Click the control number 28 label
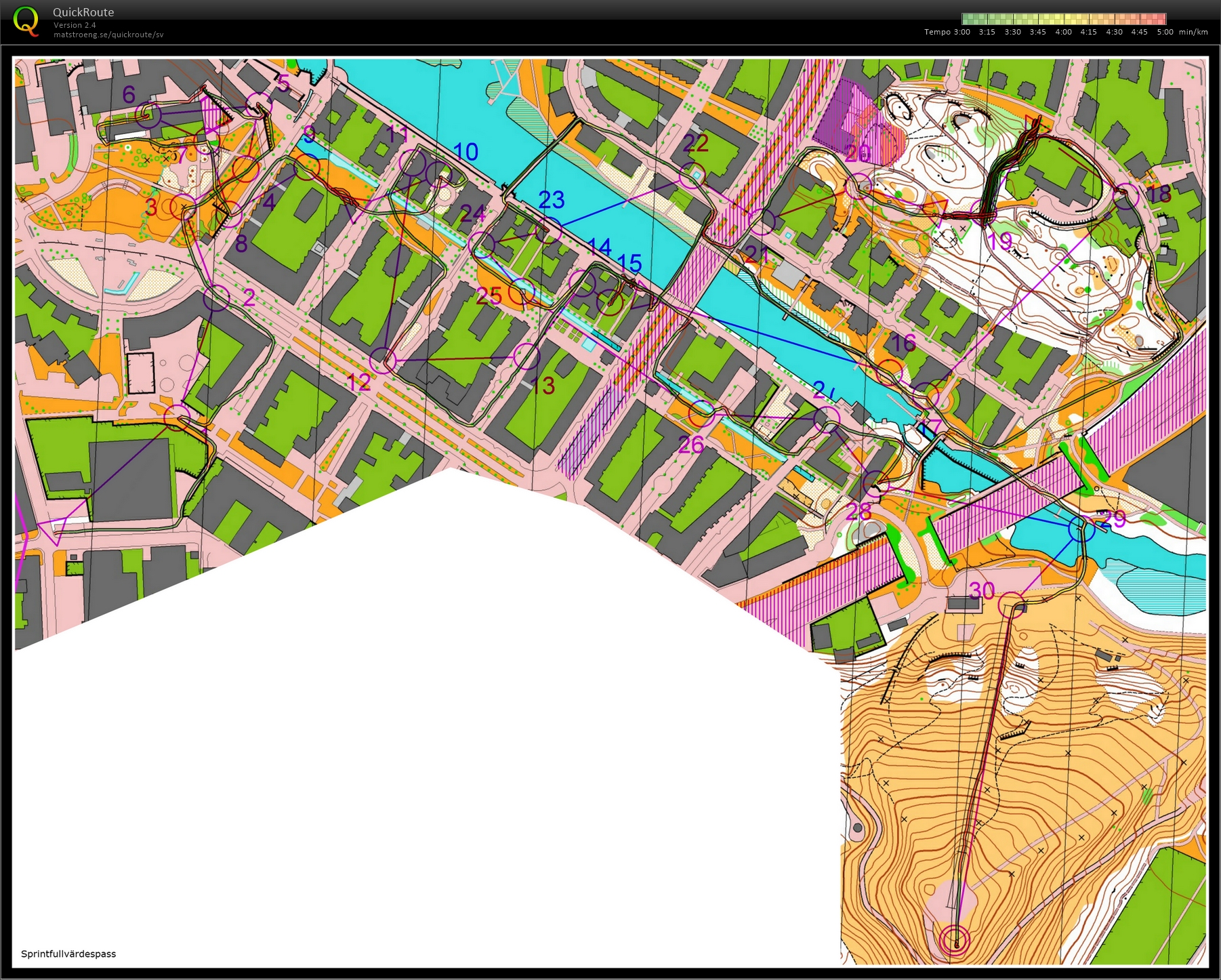 click(x=858, y=512)
